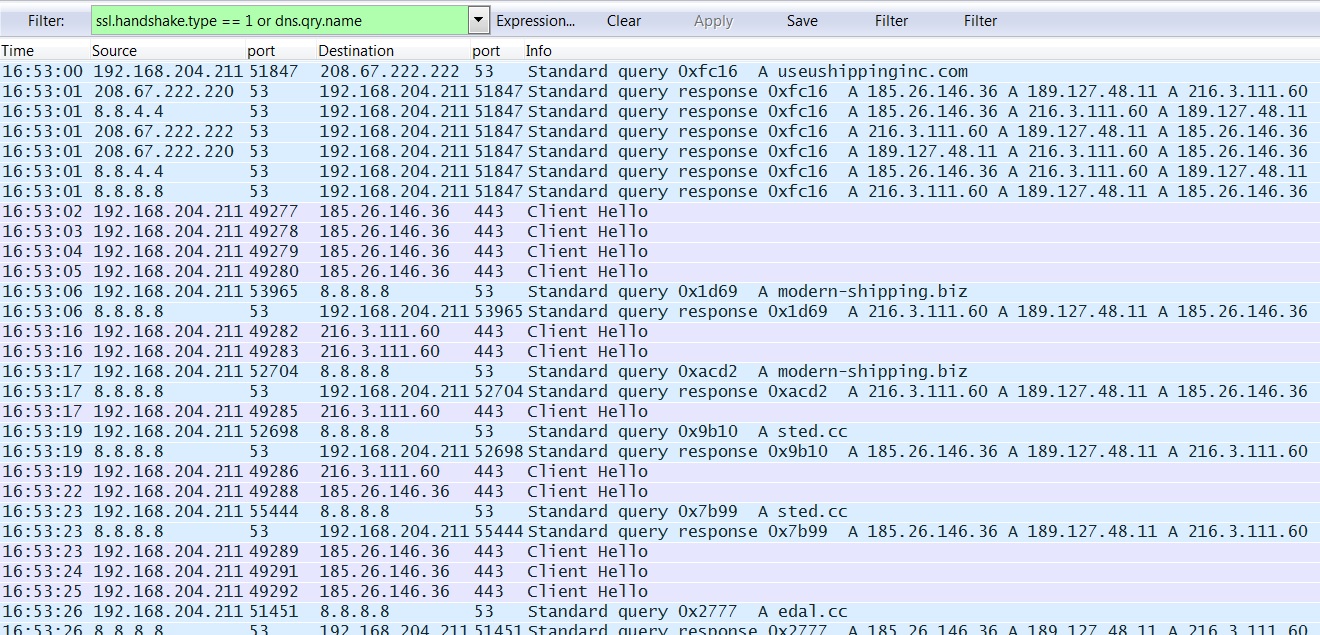Image resolution: width=1320 pixels, height=635 pixels.
Task: Click the Source column header
Action: tap(114, 51)
